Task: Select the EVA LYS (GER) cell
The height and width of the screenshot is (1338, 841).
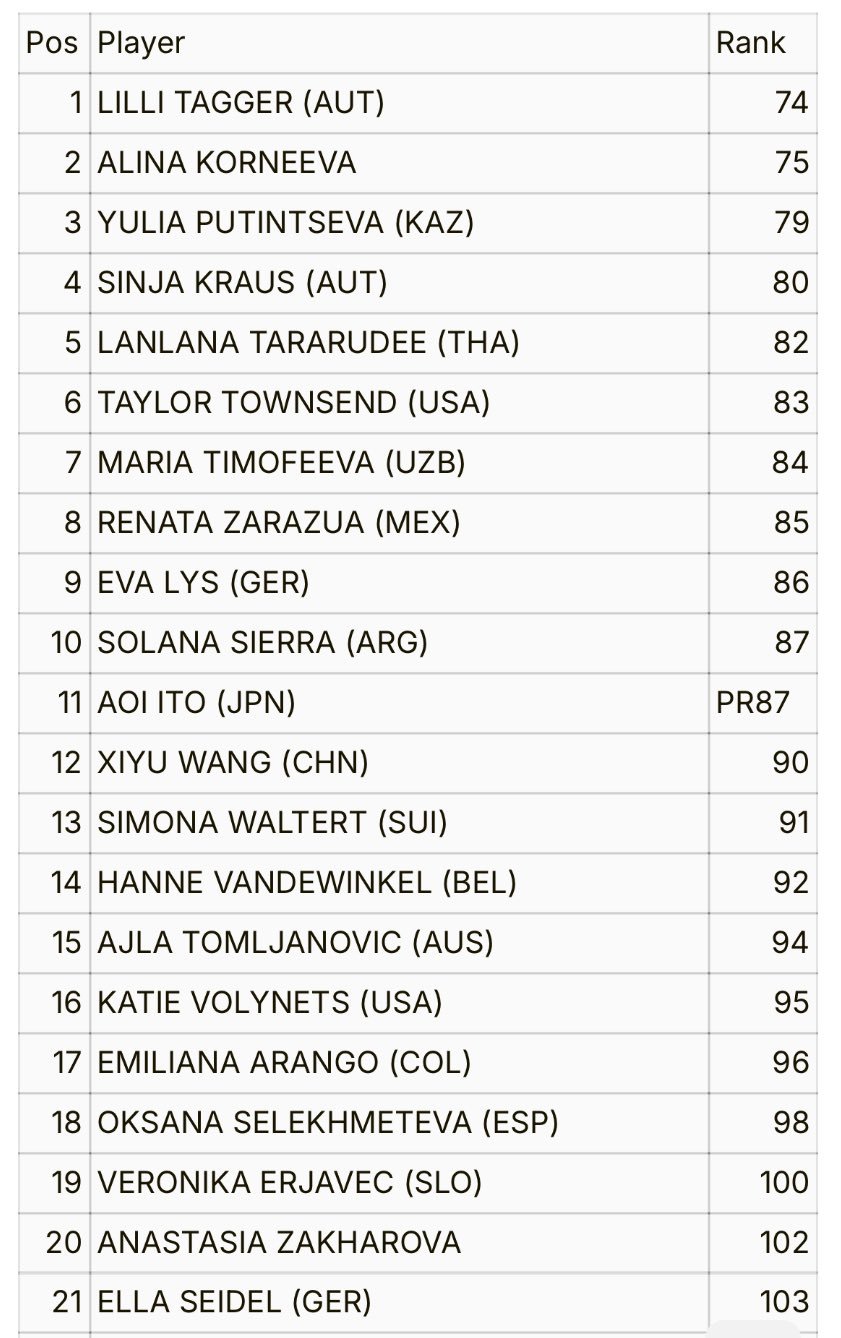Action: 399,583
